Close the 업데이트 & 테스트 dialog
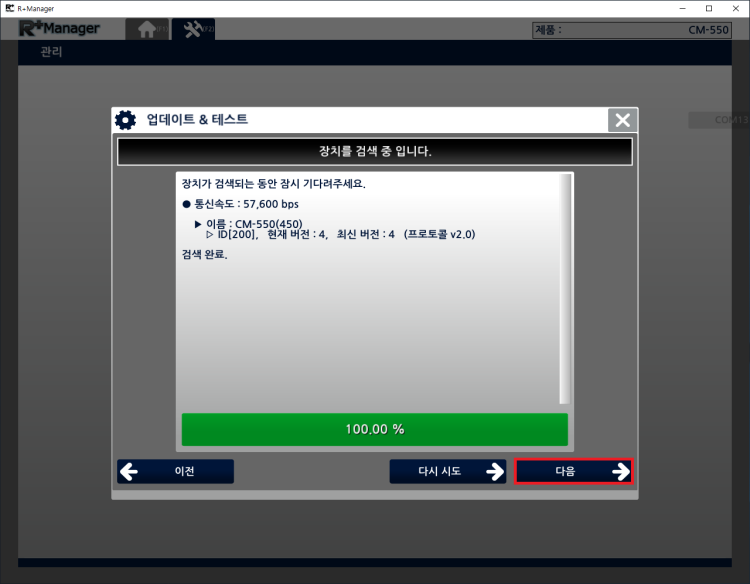Image resolution: width=750 pixels, height=584 pixels. tap(622, 120)
